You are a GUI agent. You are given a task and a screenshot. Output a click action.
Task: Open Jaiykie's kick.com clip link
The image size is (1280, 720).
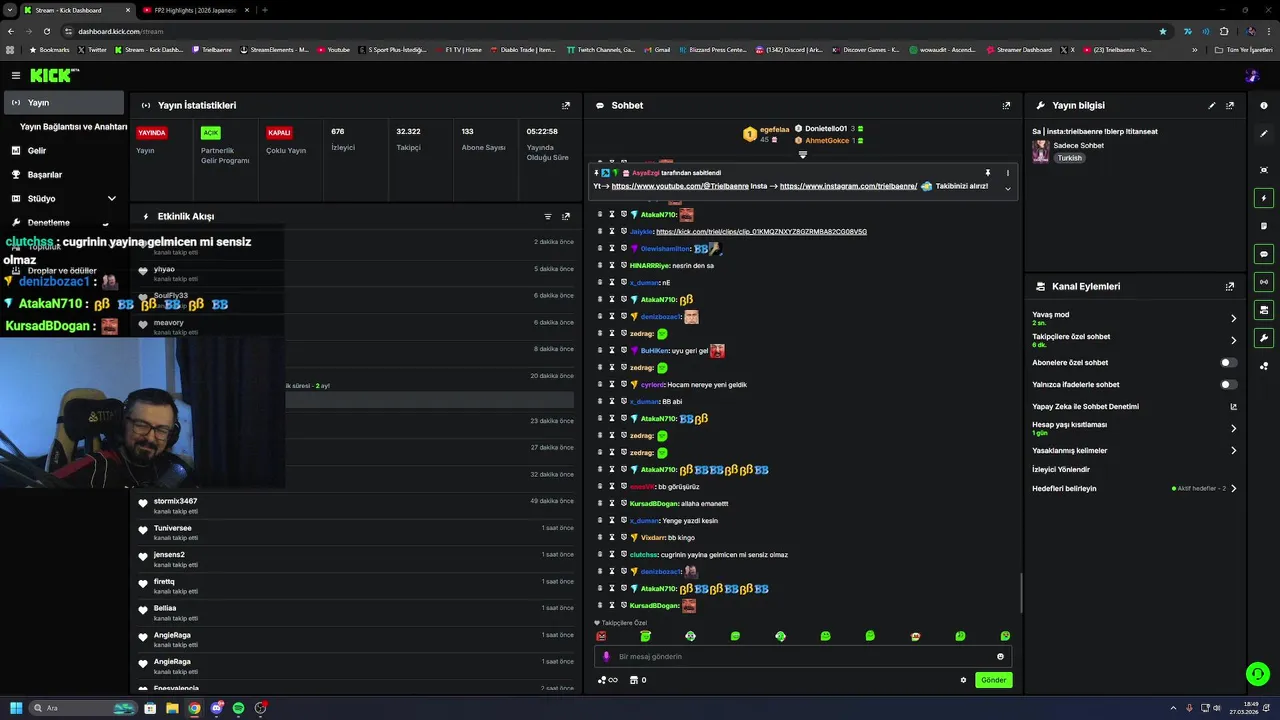pos(761,232)
